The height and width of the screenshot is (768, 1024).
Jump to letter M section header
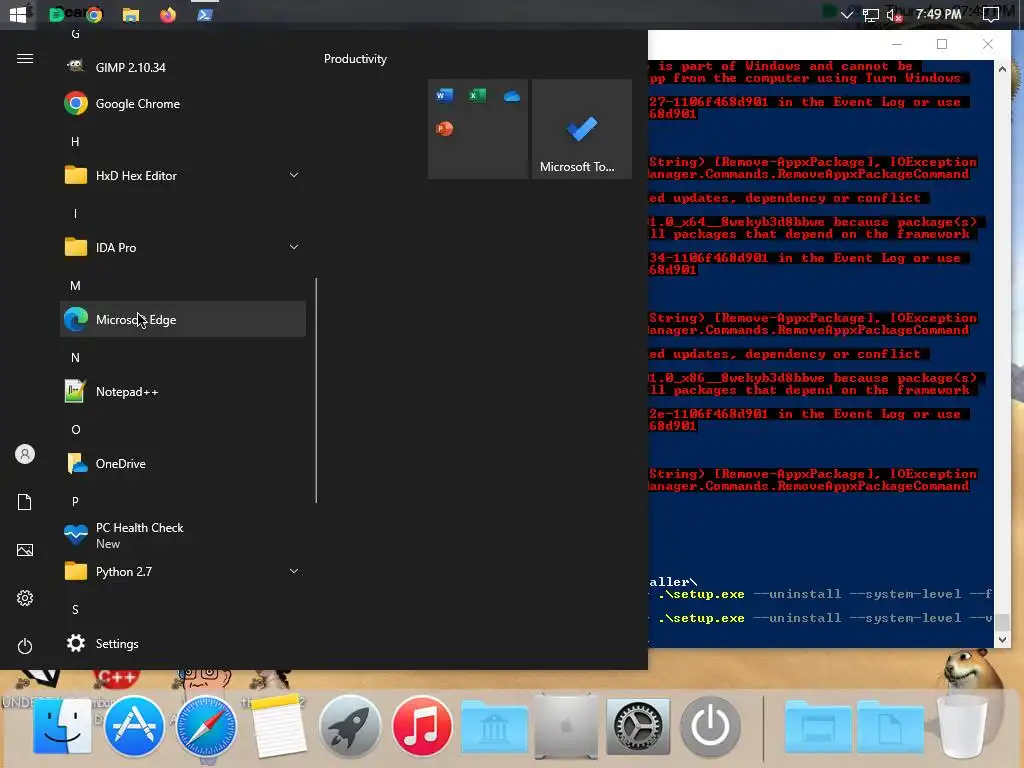[x=75, y=285]
